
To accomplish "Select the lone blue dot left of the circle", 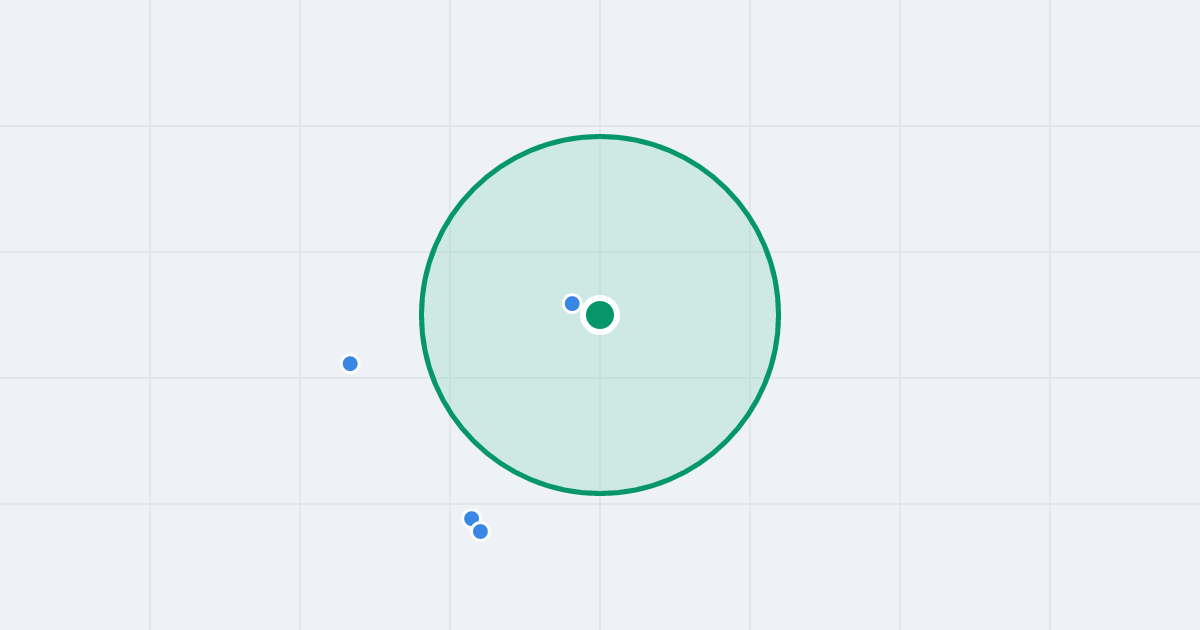I will (x=350, y=363).
